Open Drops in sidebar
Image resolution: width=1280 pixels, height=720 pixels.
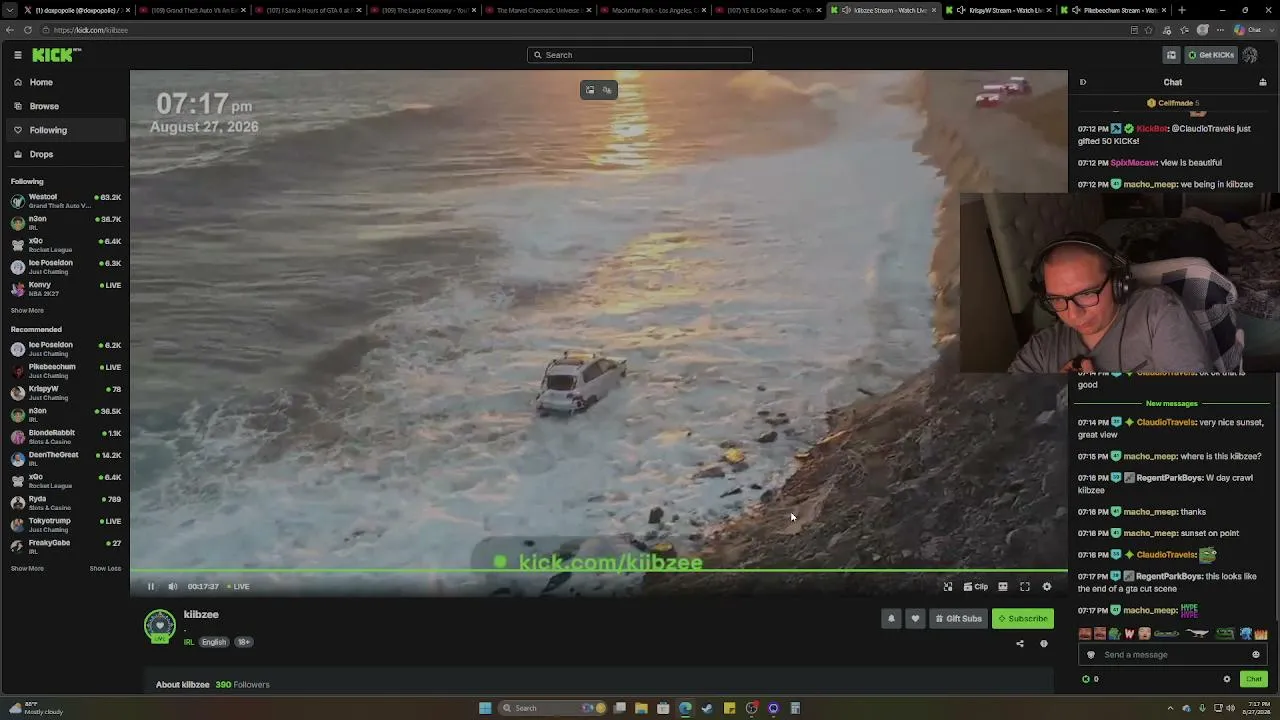65,154
